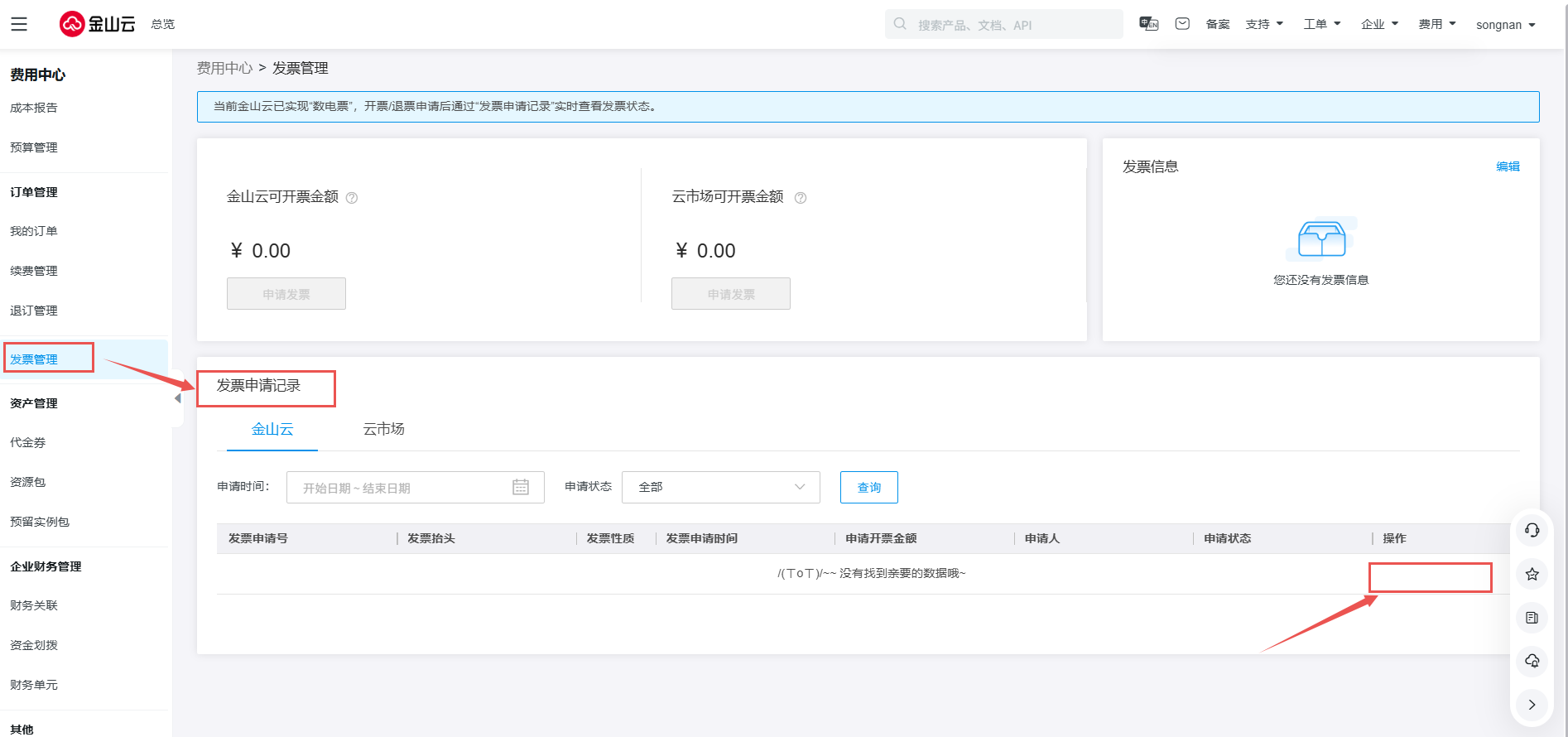1568x737 pixels.
Task: Open customer service headset icon
Action: 1532,531
